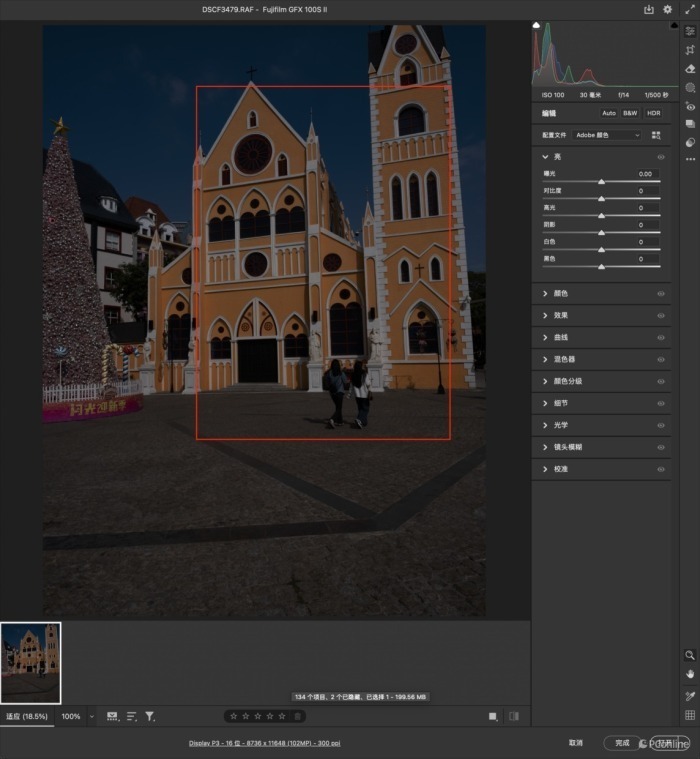
Task: Switch to single view mode icon
Action: (x=493, y=716)
